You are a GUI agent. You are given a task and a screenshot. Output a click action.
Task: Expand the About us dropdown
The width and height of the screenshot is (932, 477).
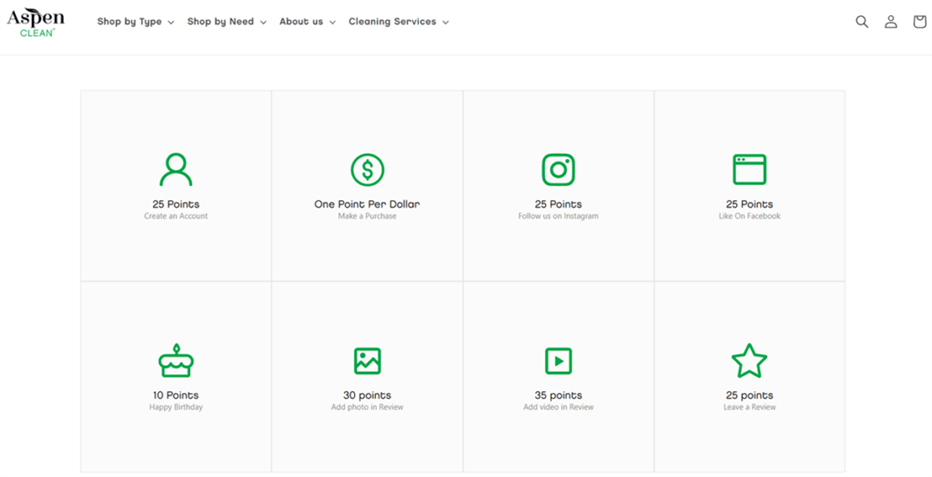[307, 22]
